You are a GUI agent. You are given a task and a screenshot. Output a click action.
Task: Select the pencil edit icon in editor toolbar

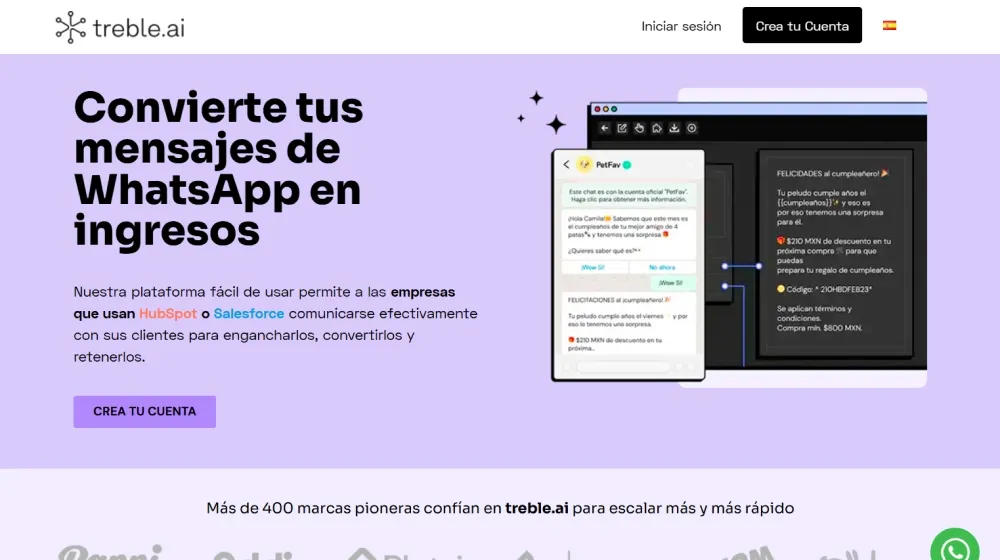[x=622, y=128]
